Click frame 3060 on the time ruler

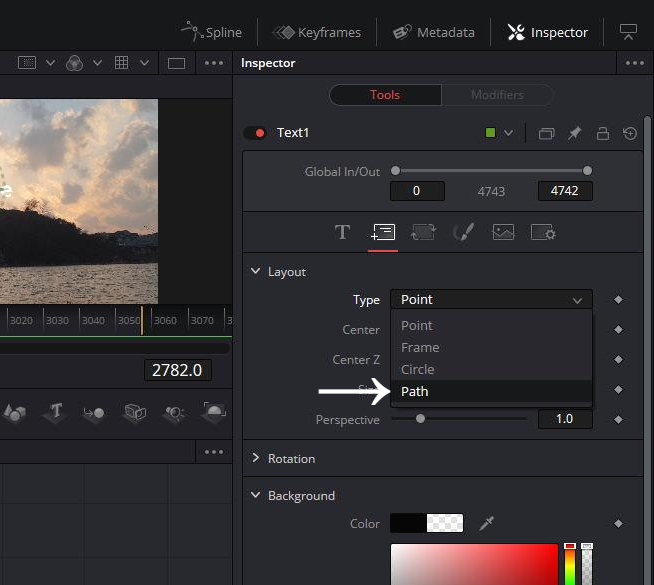point(165,320)
